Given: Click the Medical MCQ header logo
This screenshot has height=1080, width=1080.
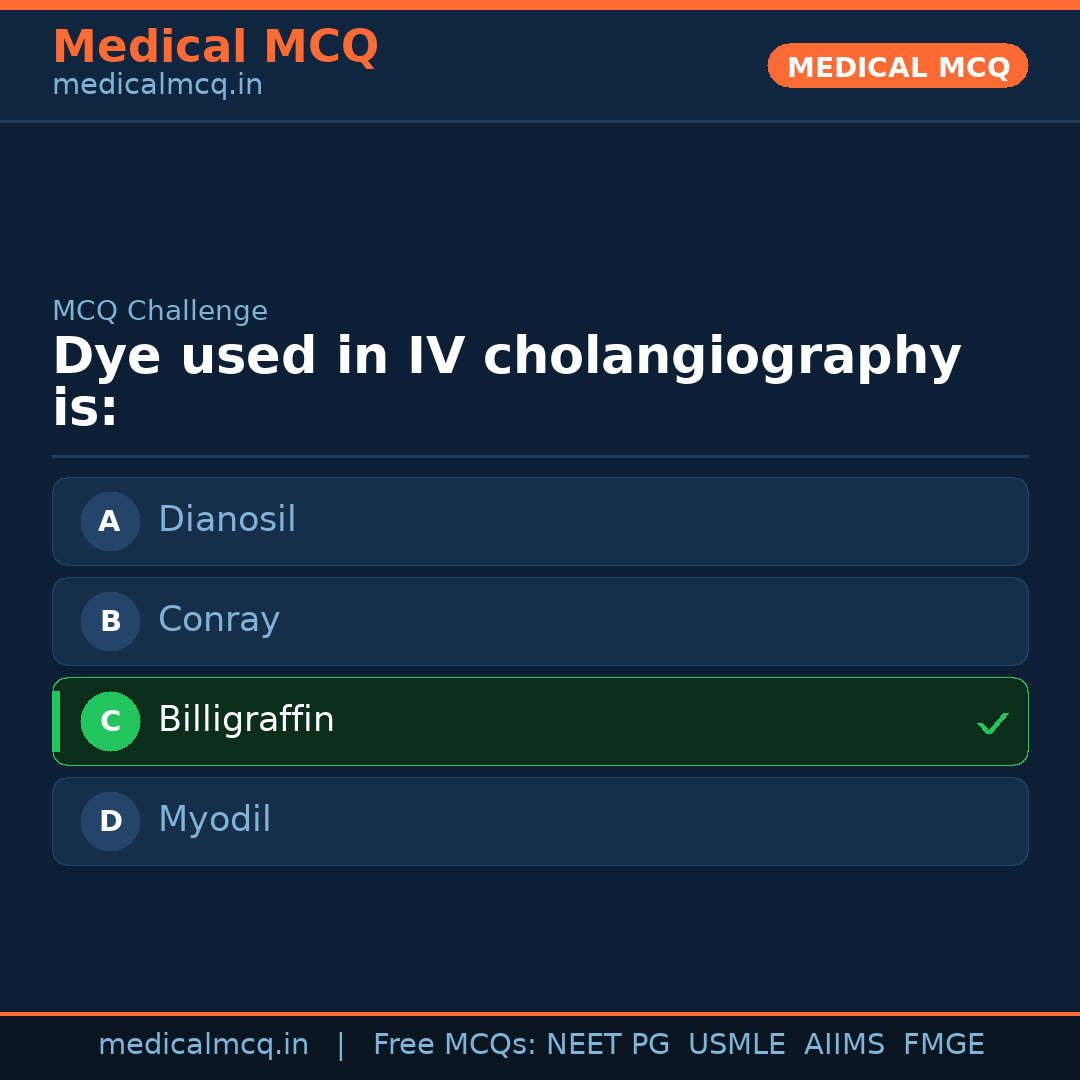Looking at the screenshot, I should [215, 47].
